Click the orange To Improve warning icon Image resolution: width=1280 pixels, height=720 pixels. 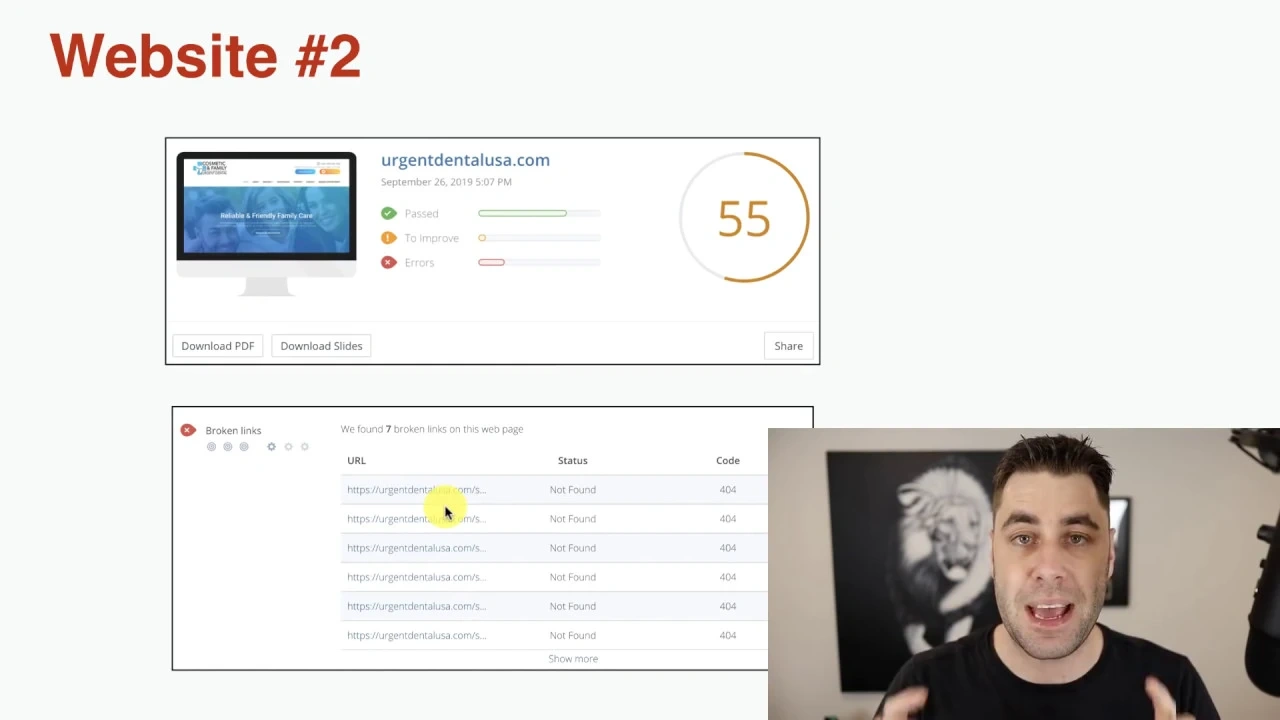coord(388,238)
